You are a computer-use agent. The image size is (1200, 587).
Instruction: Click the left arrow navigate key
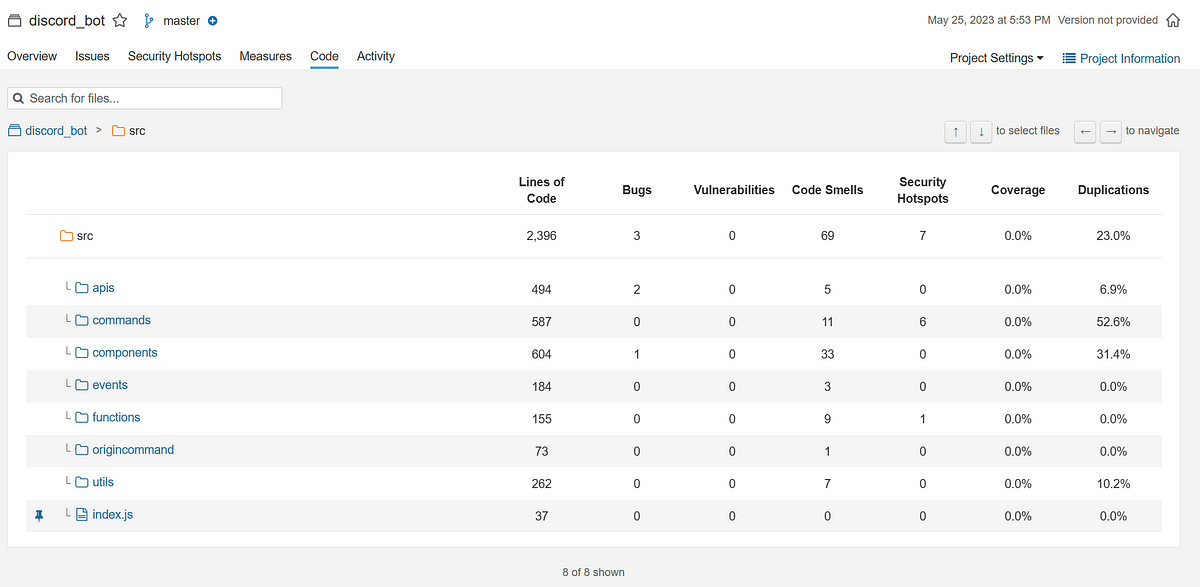coord(1085,132)
